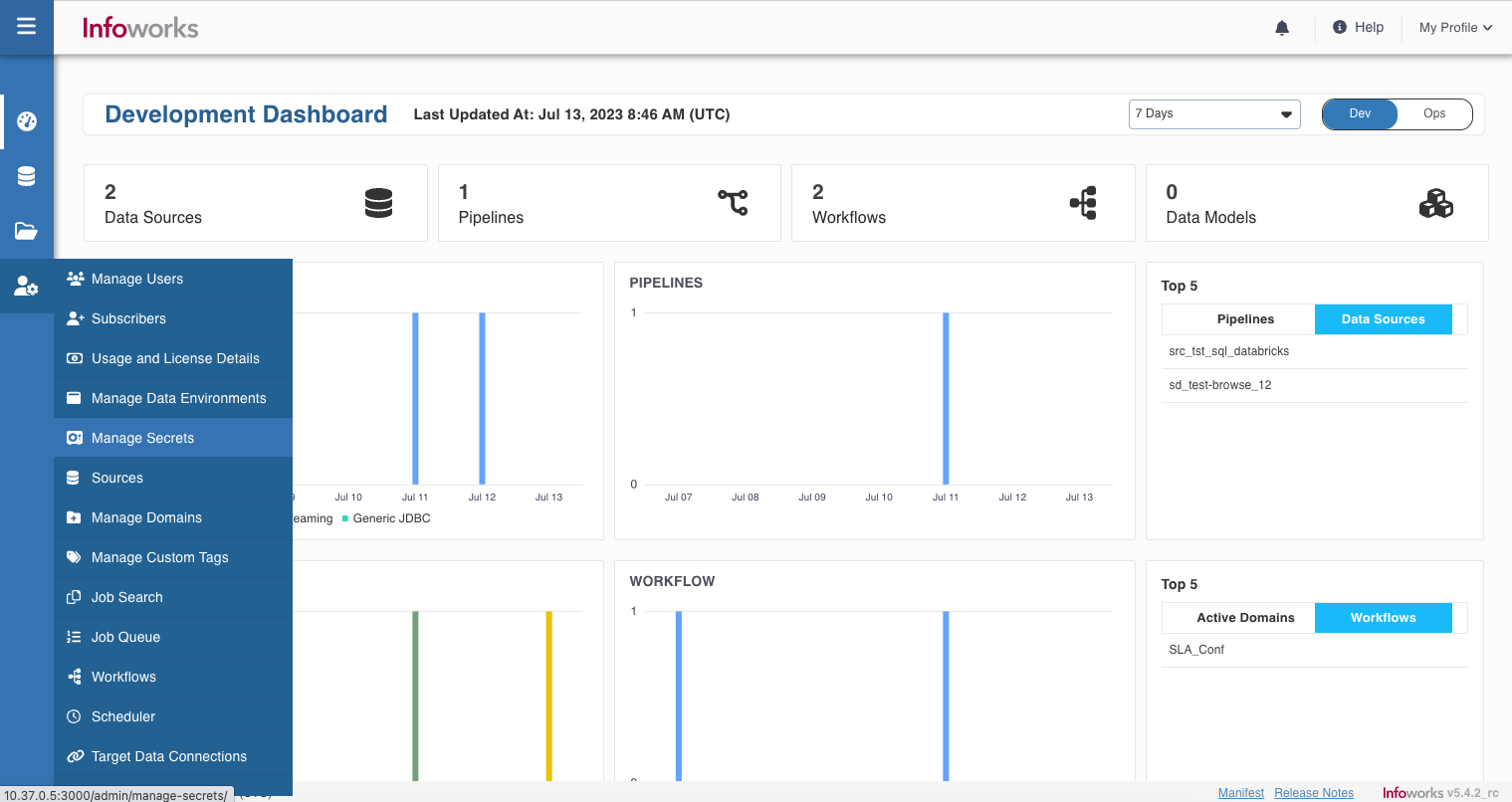The height and width of the screenshot is (802, 1512).
Task: Open the notifications bell
Action: (1282, 28)
